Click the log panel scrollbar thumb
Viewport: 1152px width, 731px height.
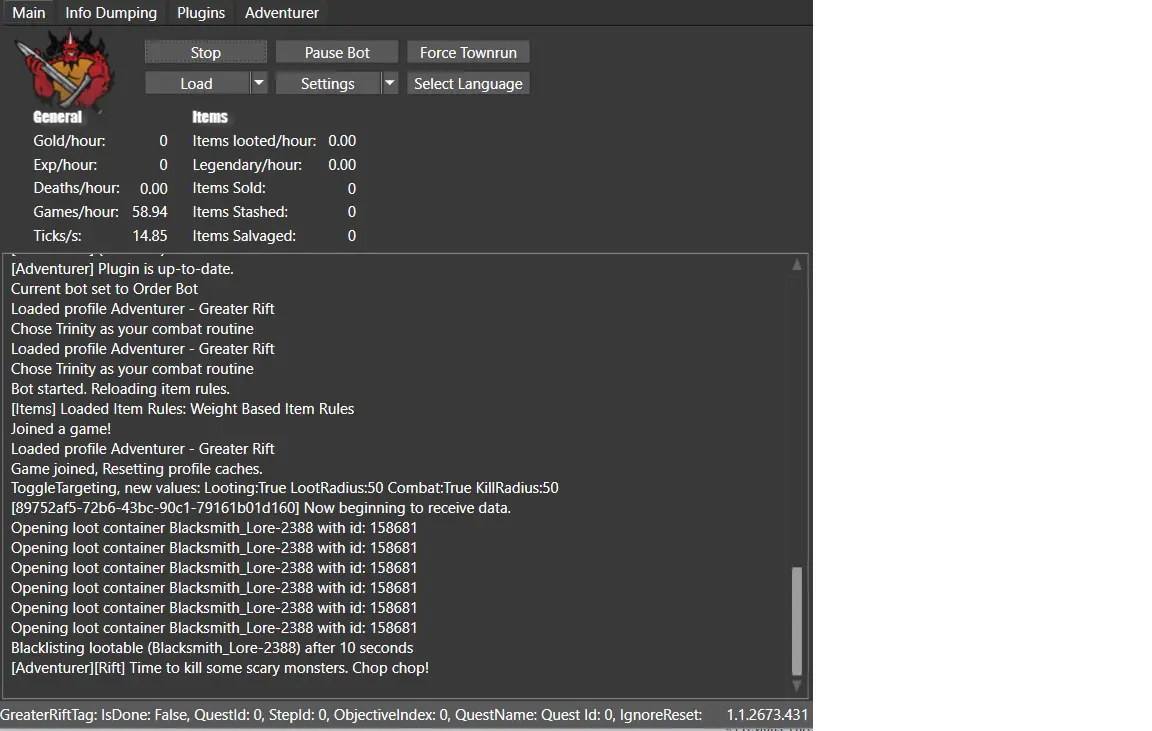click(797, 620)
